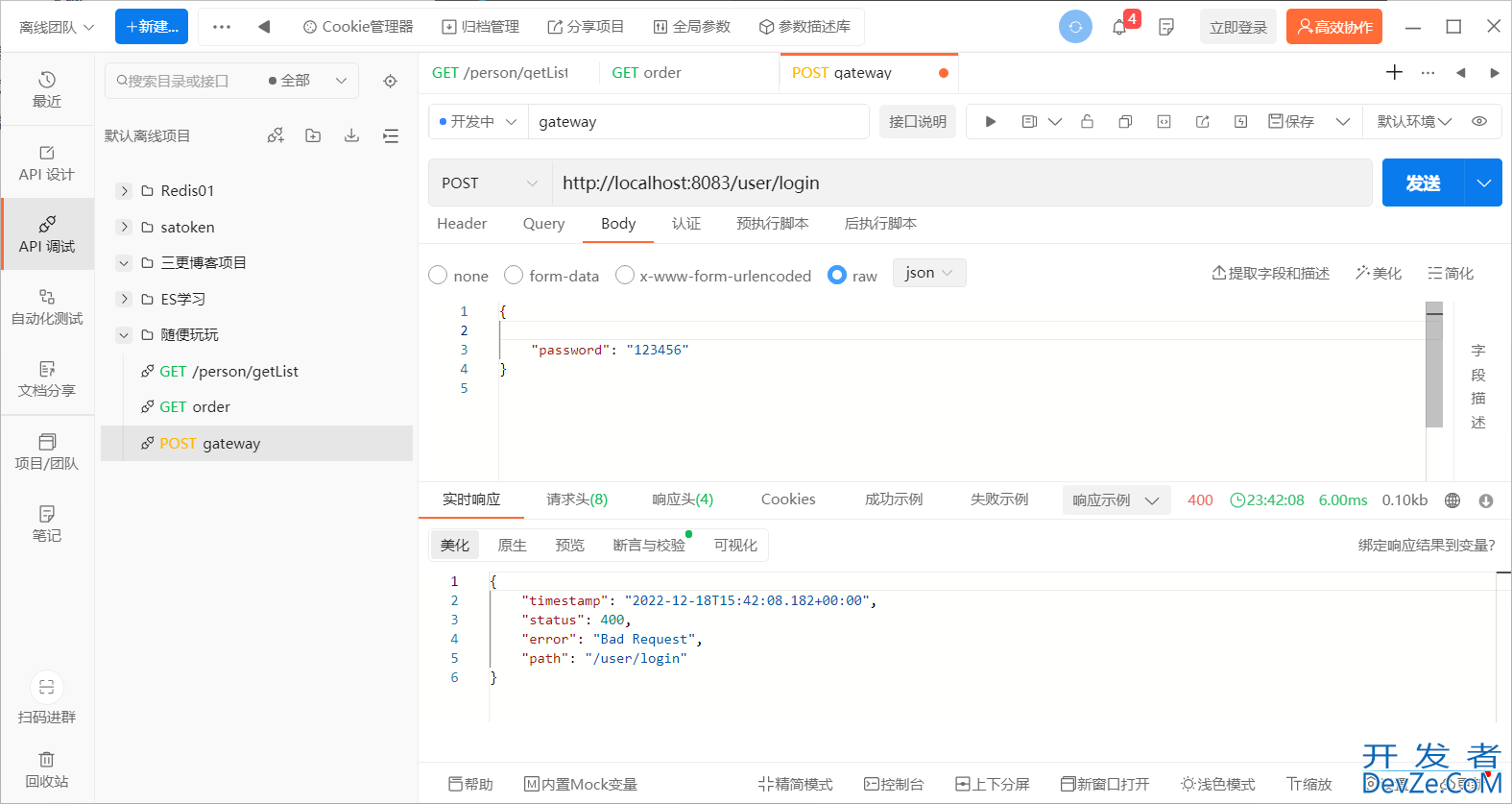Screen dimensions: 1512x804
Task: Open the 全部 filter dropdown in search
Action: [307, 81]
